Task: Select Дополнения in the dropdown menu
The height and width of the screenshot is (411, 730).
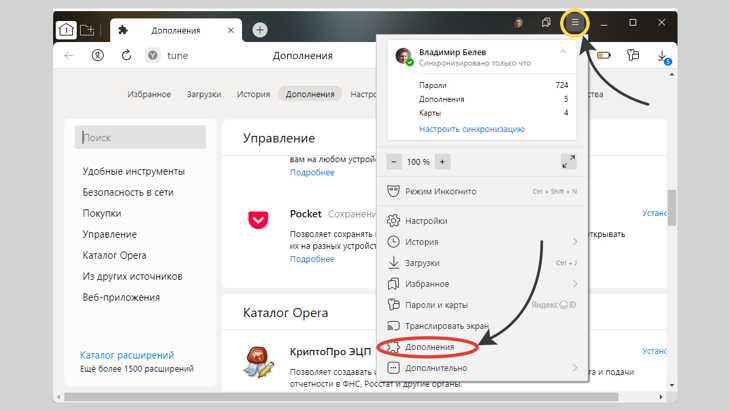Action: [x=429, y=347]
